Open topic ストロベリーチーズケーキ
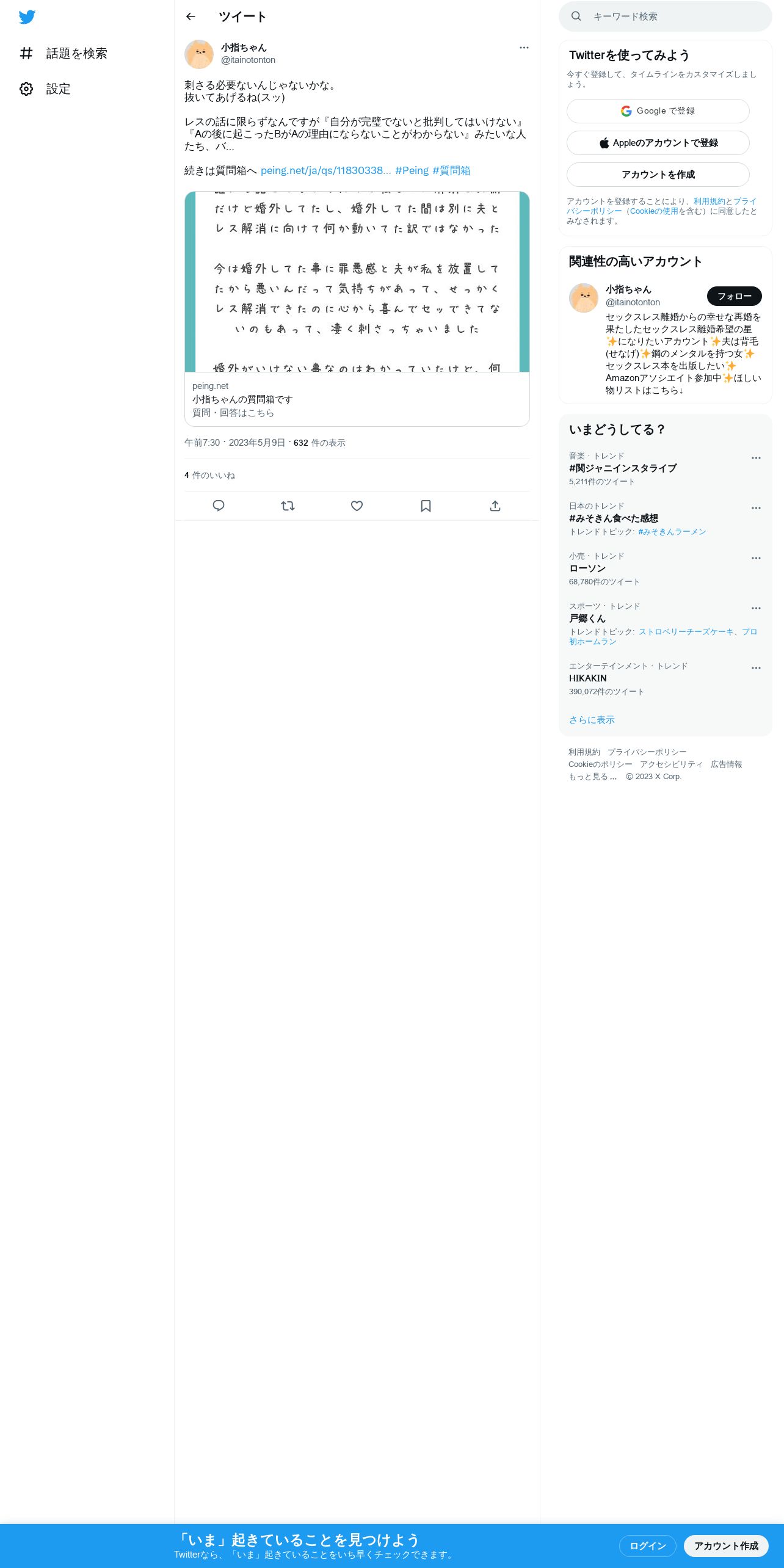This screenshot has width=784, height=1568. coord(686,632)
